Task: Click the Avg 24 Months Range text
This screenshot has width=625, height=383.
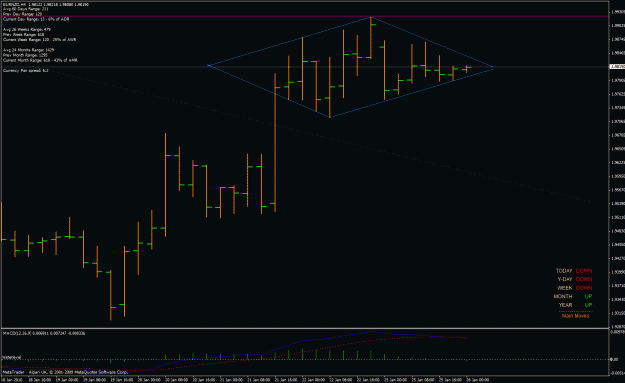Action: point(28,50)
